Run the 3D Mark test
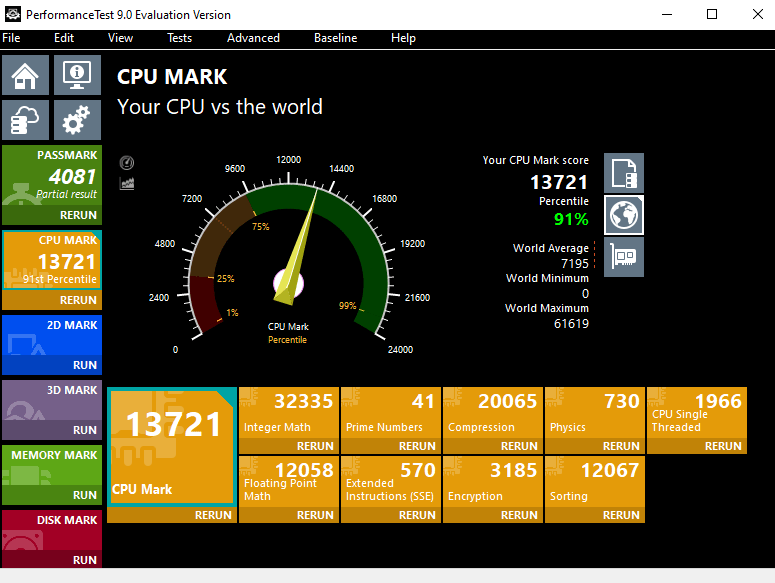775x583 pixels. click(52, 430)
